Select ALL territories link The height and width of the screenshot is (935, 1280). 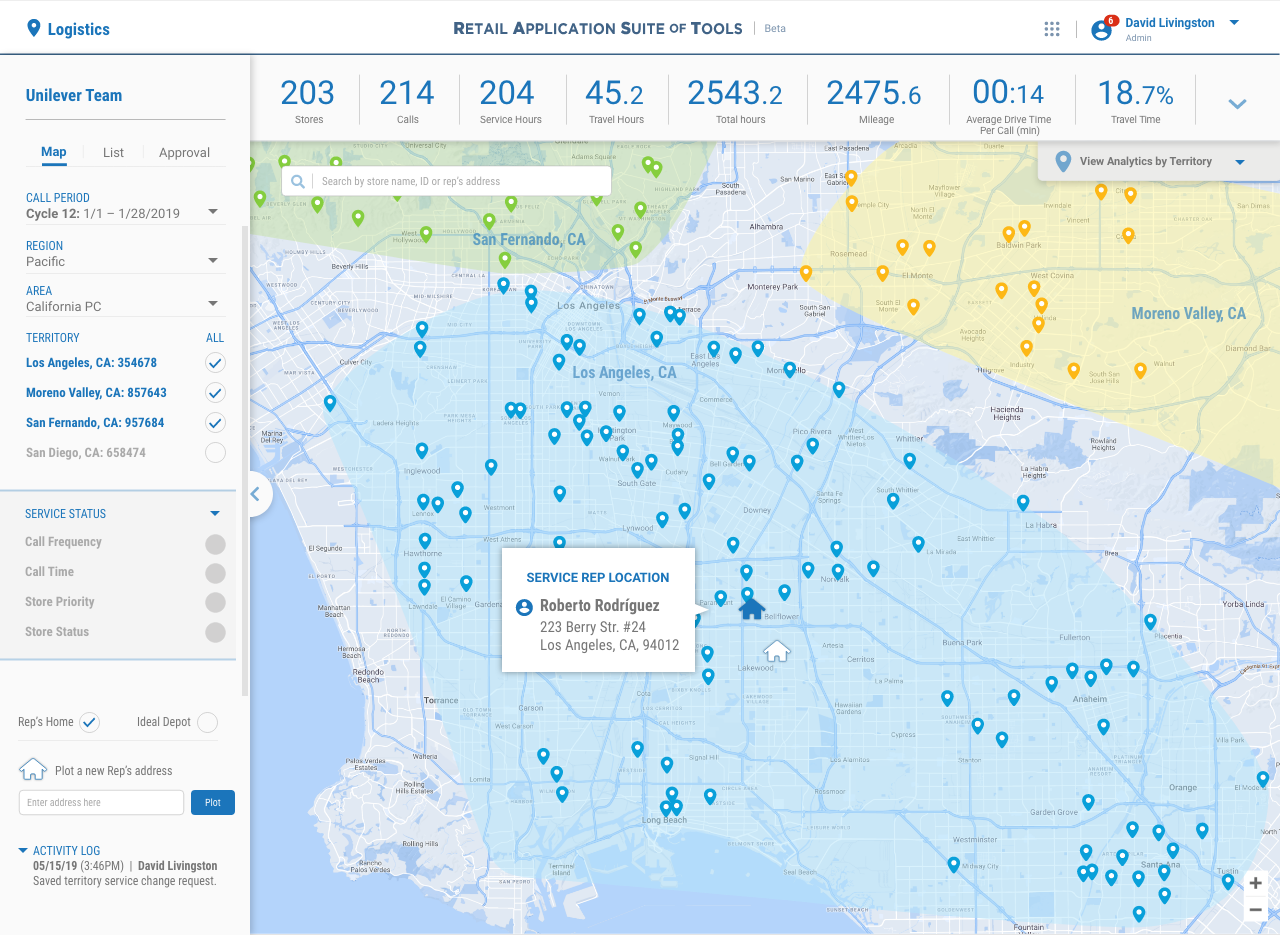tap(215, 338)
